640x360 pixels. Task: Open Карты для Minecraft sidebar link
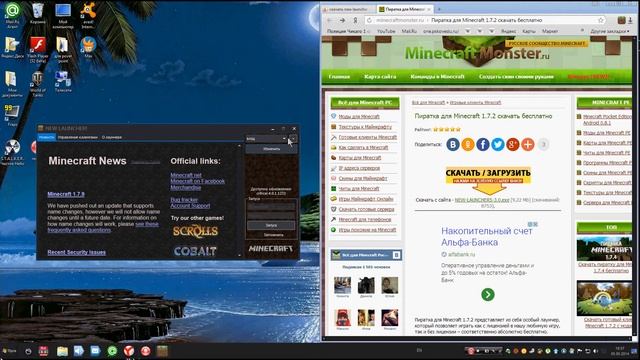click(x=360, y=158)
